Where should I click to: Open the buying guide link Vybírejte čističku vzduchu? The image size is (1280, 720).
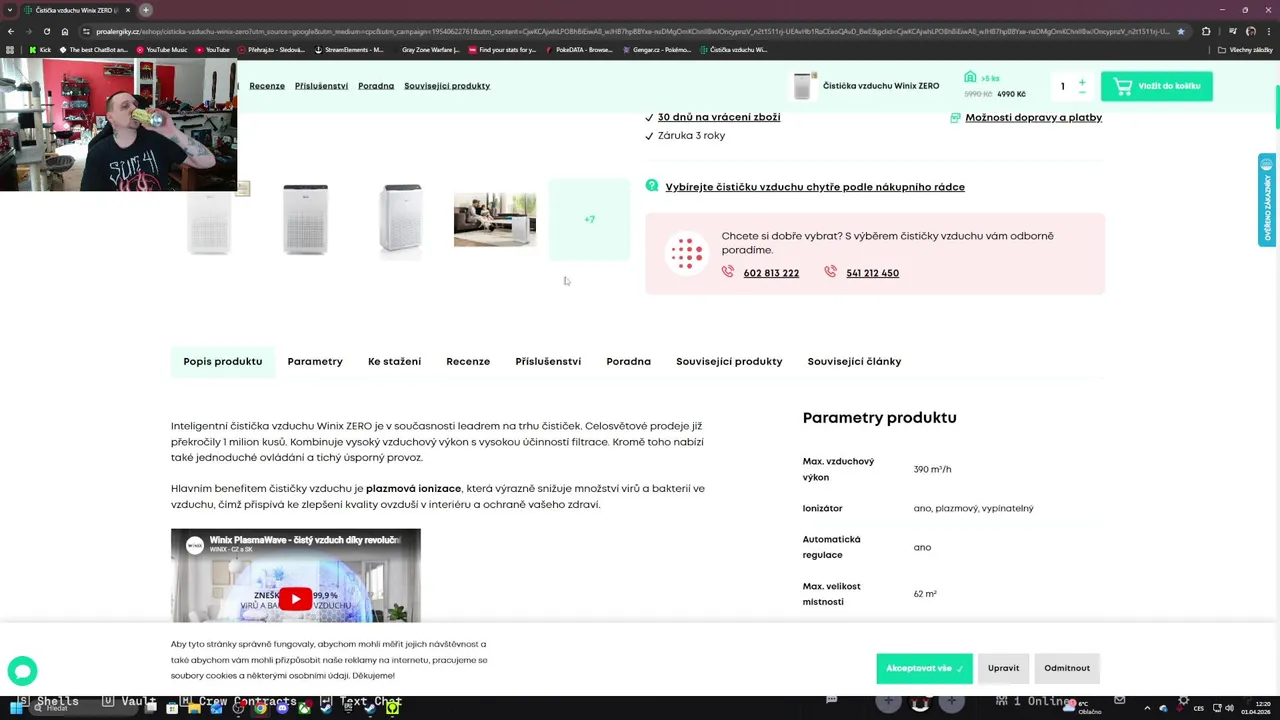815,187
